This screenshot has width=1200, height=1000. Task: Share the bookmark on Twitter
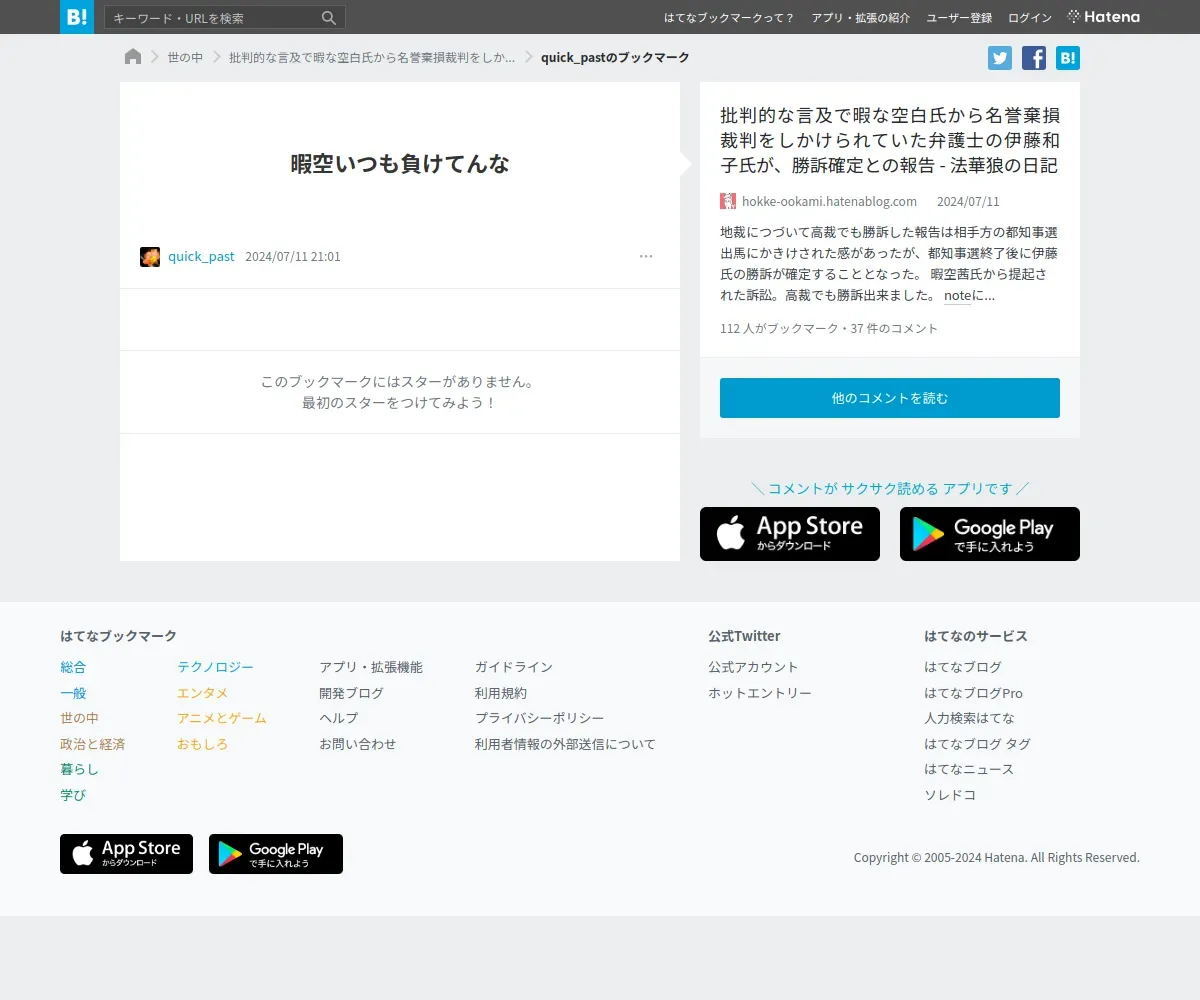click(x=1000, y=58)
